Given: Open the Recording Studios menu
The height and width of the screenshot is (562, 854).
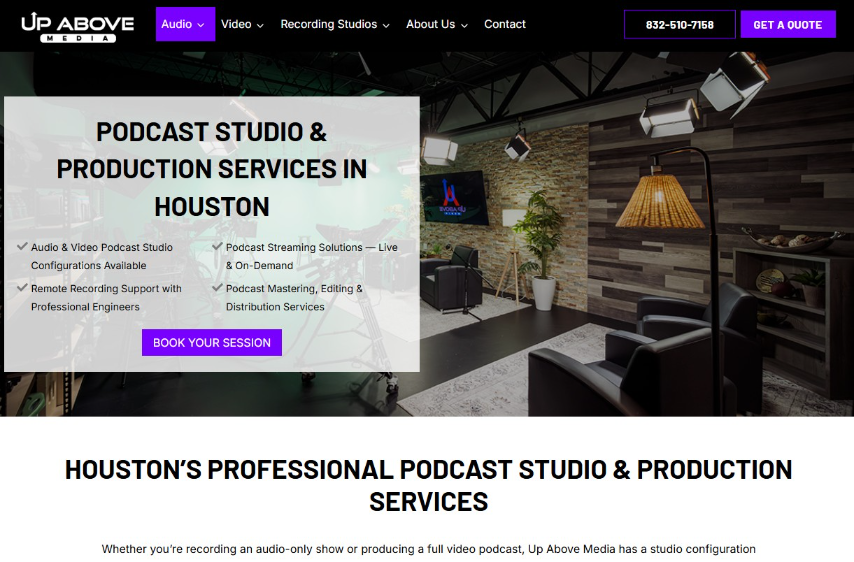Looking at the screenshot, I should [335, 24].
